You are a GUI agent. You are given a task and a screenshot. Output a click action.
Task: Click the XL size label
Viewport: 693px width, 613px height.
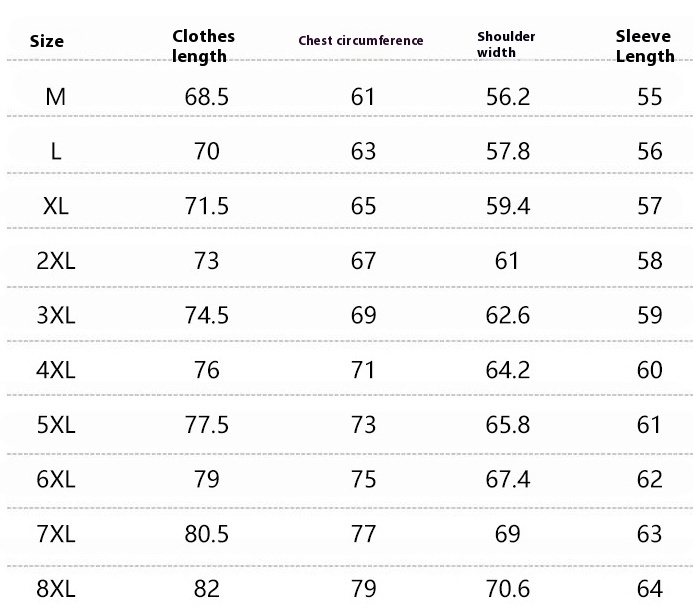pyautogui.click(x=56, y=206)
